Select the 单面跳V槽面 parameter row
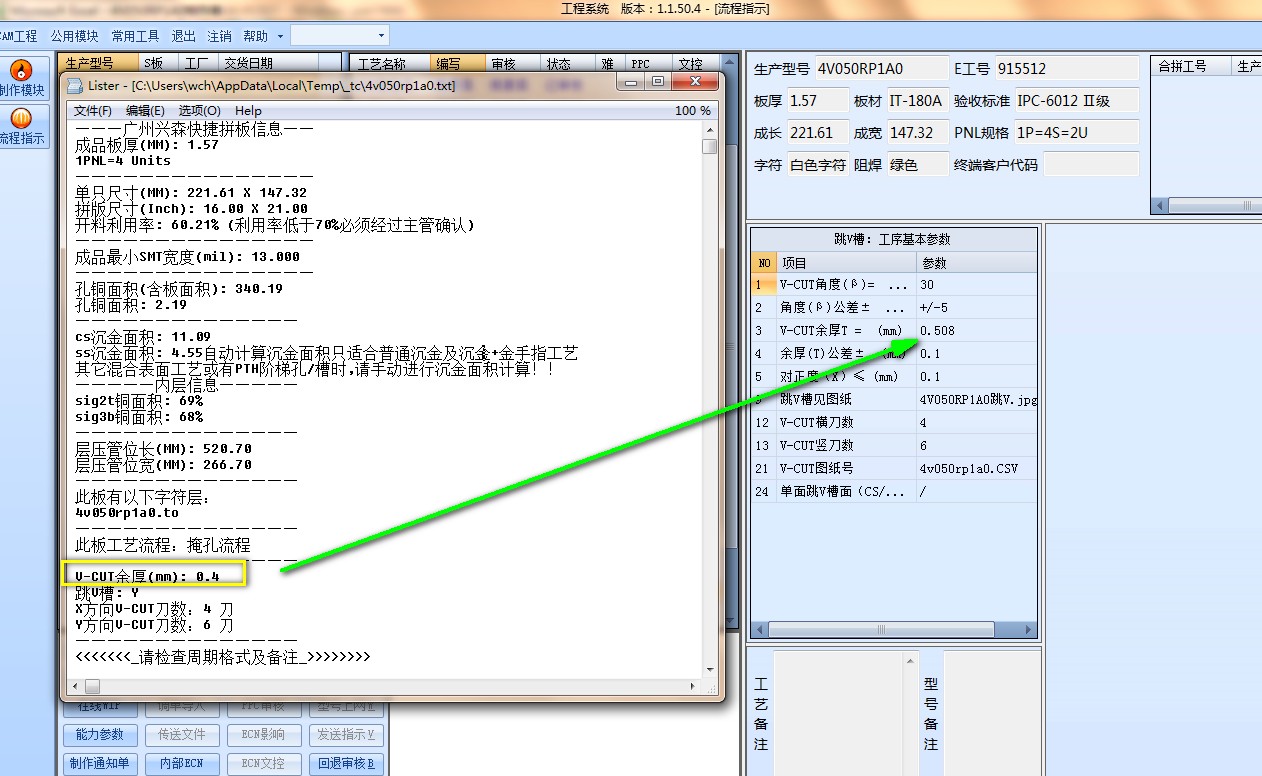Viewport: 1262px width, 776px height. click(893, 491)
